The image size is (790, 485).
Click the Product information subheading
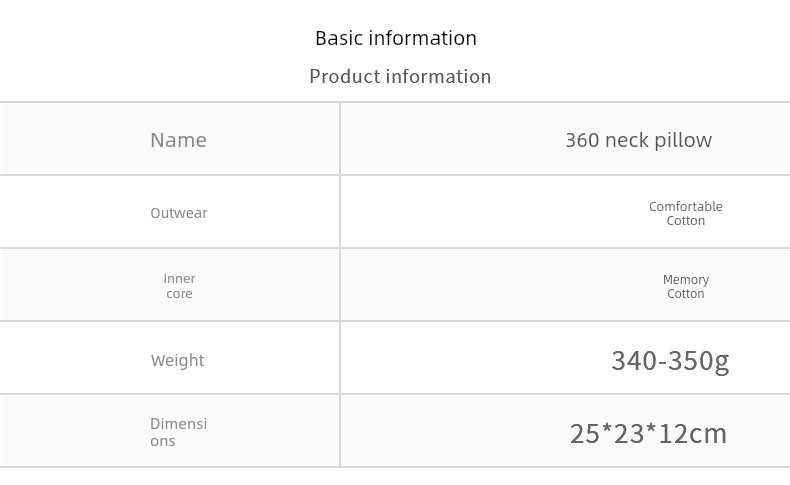(400, 77)
